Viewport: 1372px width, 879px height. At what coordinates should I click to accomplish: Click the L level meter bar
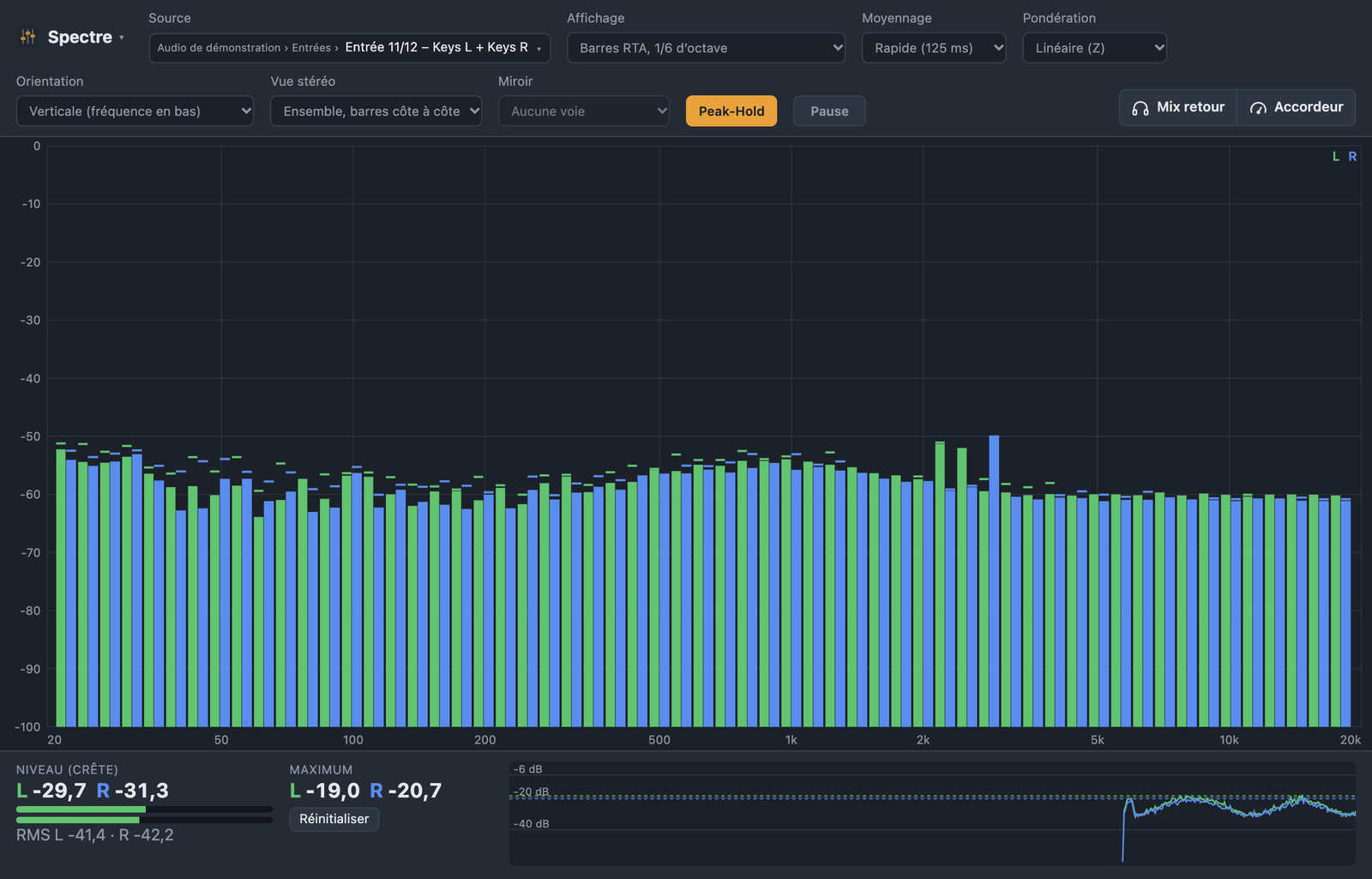[144, 810]
